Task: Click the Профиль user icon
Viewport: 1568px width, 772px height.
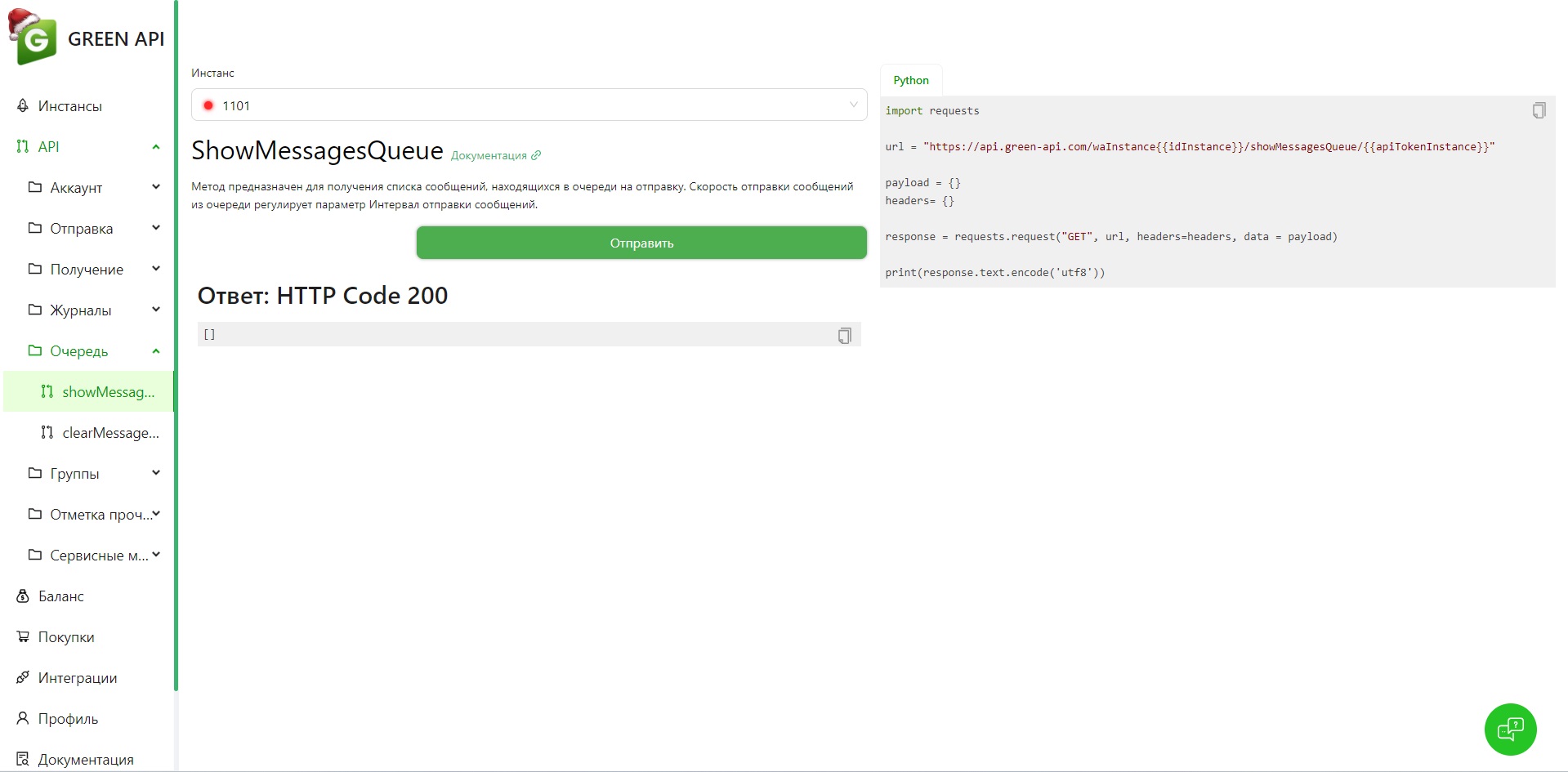Action: [x=23, y=719]
